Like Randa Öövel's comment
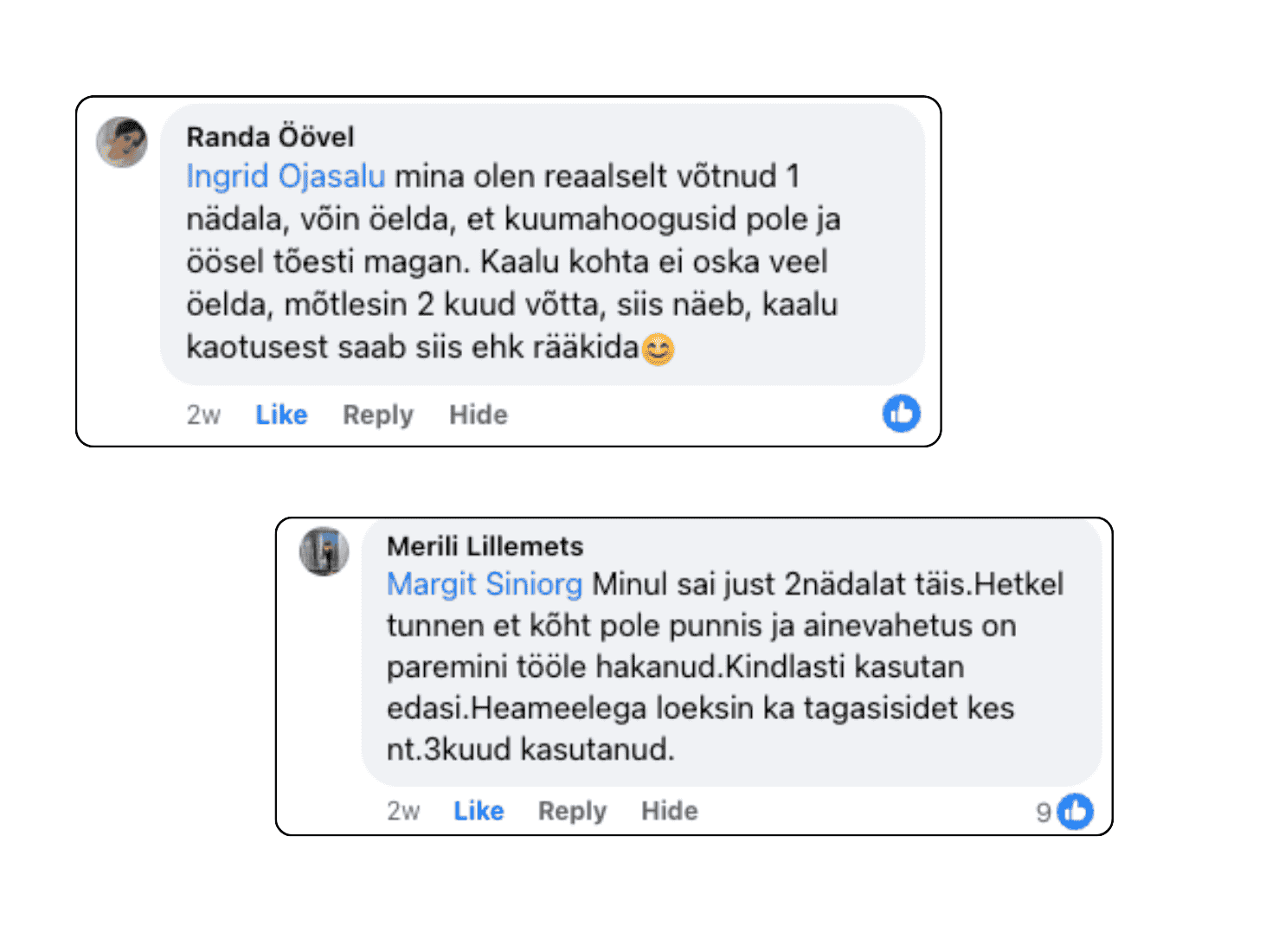The width and height of the screenshot is (1285, 952). click(281, 415)
